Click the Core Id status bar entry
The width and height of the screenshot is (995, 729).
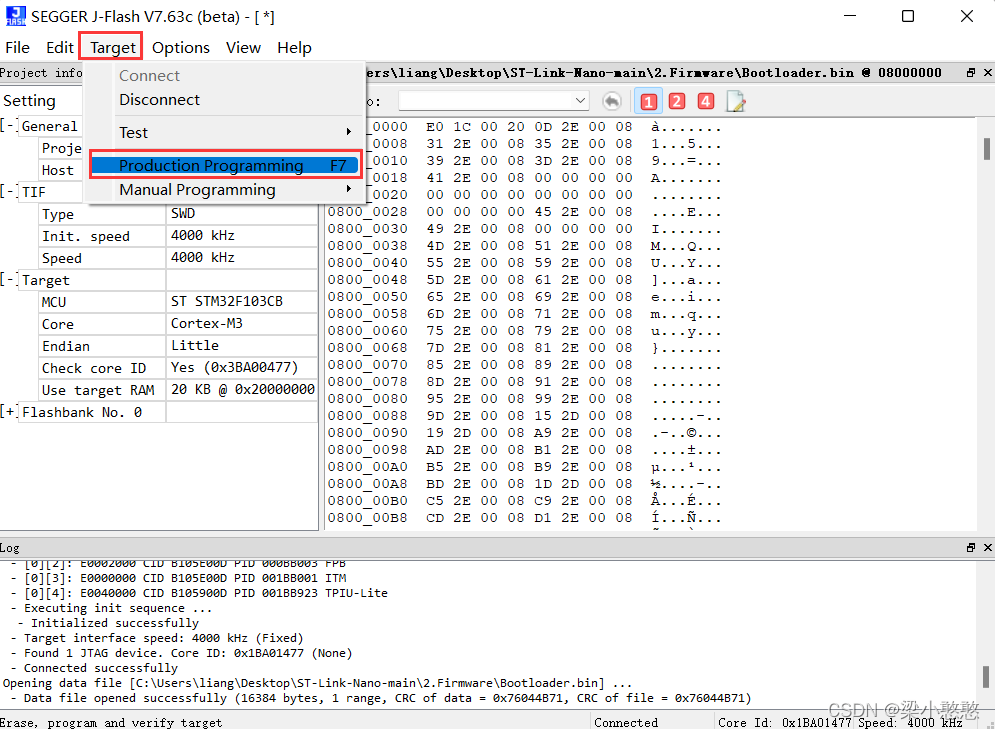(x=784, y=723)
